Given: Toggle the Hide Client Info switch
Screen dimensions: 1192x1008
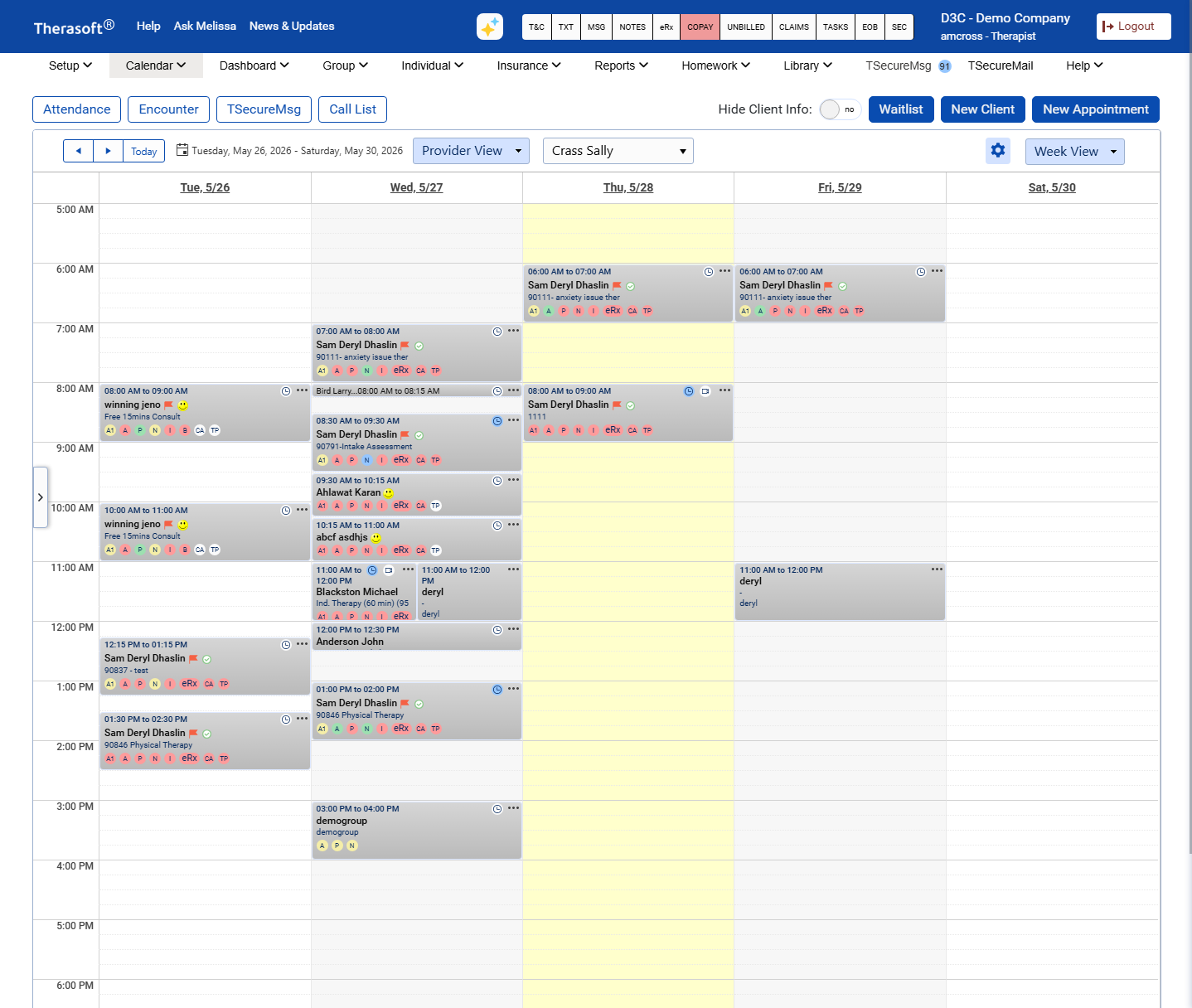Looking at the screenshot, I should (841, 109).
